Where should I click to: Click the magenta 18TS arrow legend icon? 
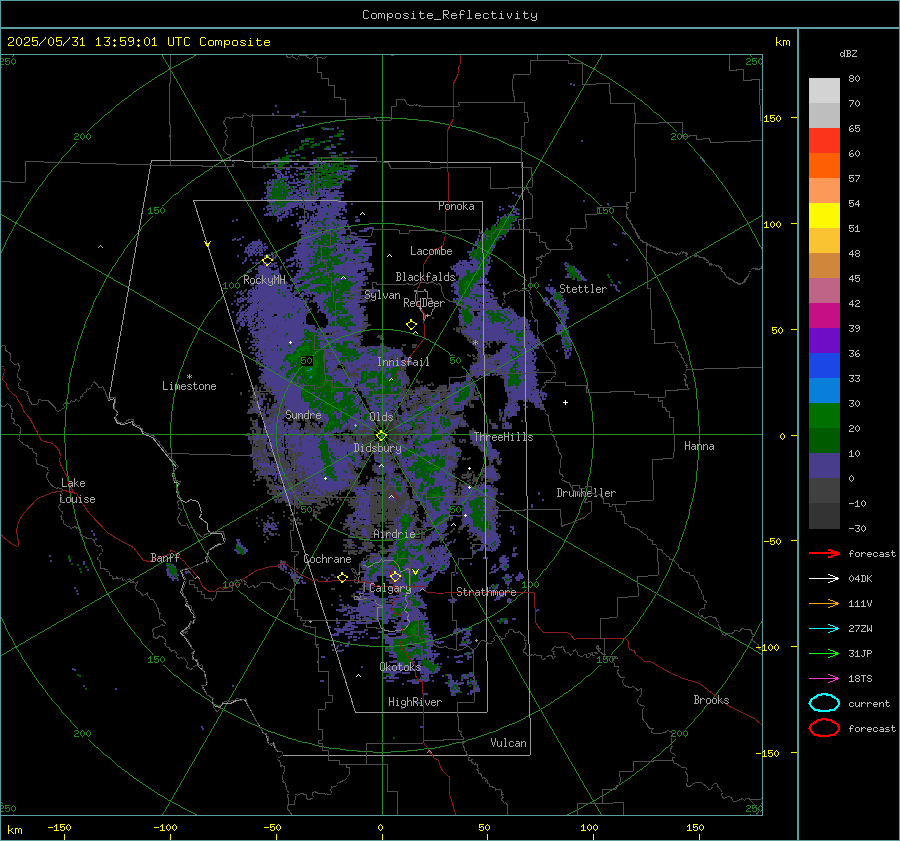[824, 679]
